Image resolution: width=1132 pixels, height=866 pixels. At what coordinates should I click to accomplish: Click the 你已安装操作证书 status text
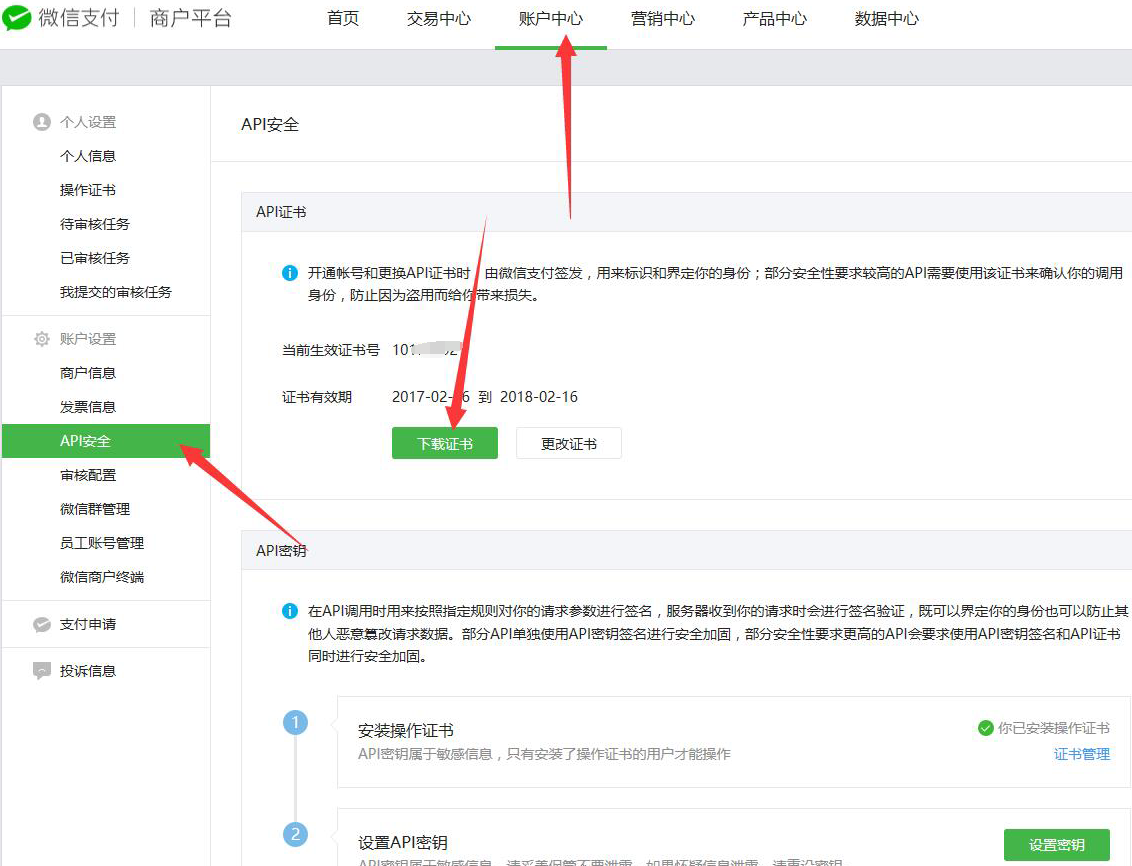[1054, 728]
